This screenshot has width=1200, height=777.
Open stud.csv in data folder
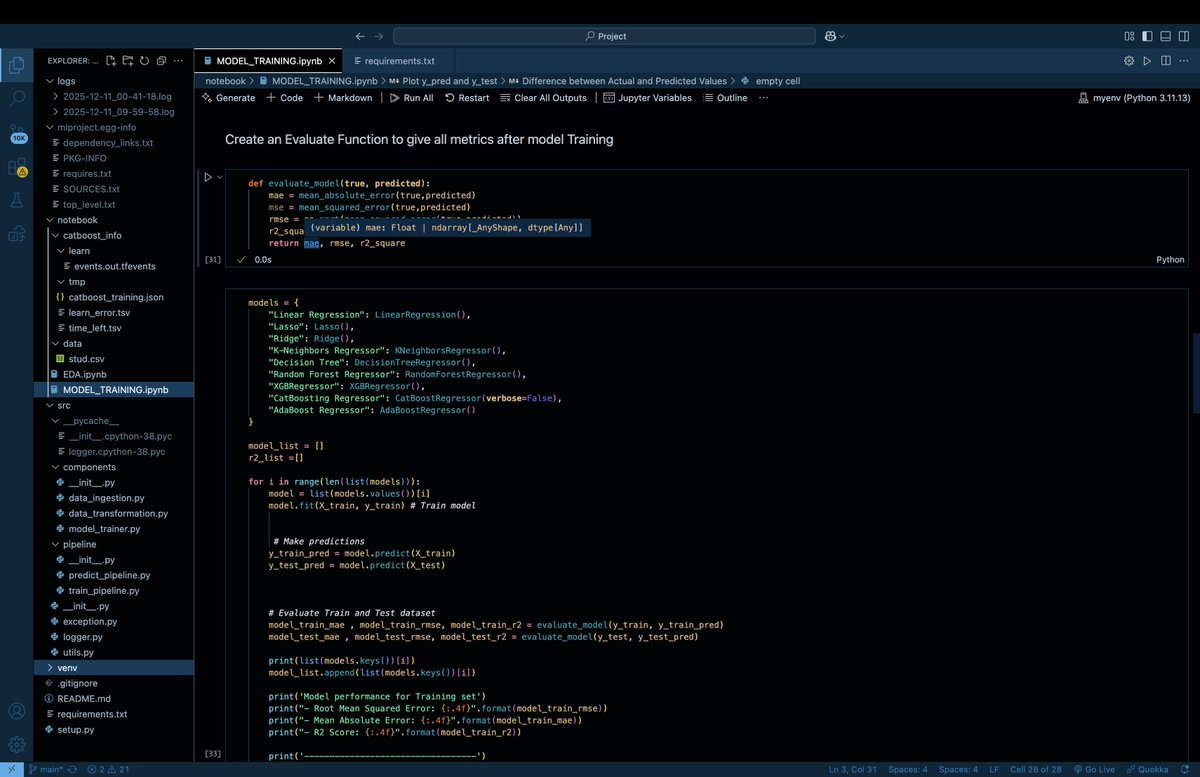point(112,359)
